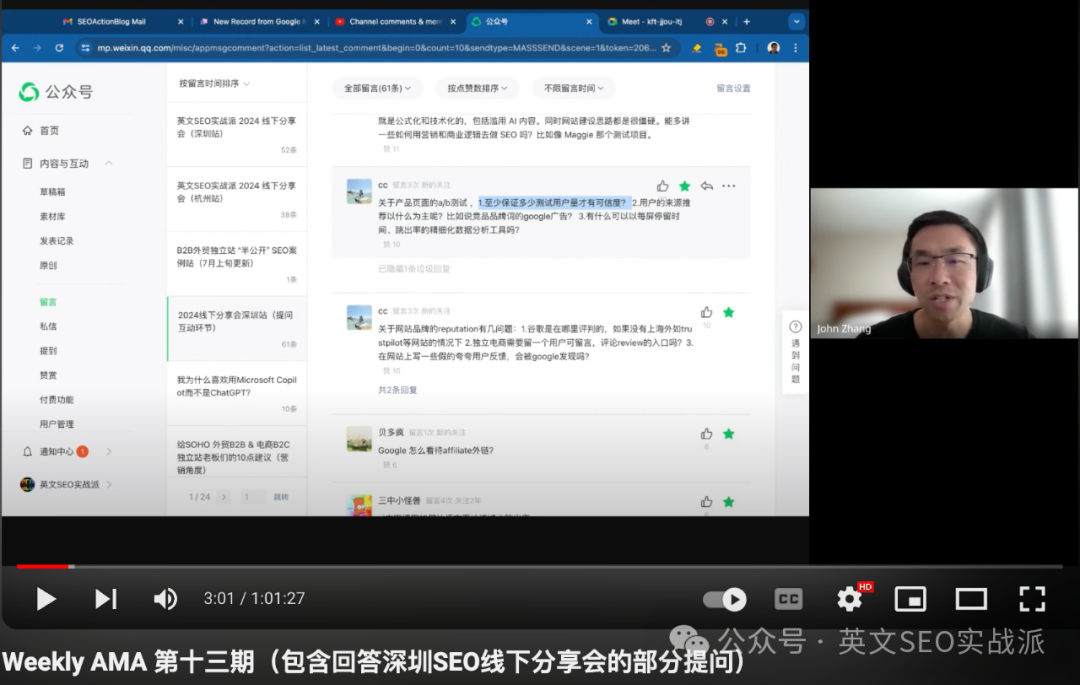Open the 留言设置 link
The height and width of the screenshot is (685, 1080).
(733, 88)
